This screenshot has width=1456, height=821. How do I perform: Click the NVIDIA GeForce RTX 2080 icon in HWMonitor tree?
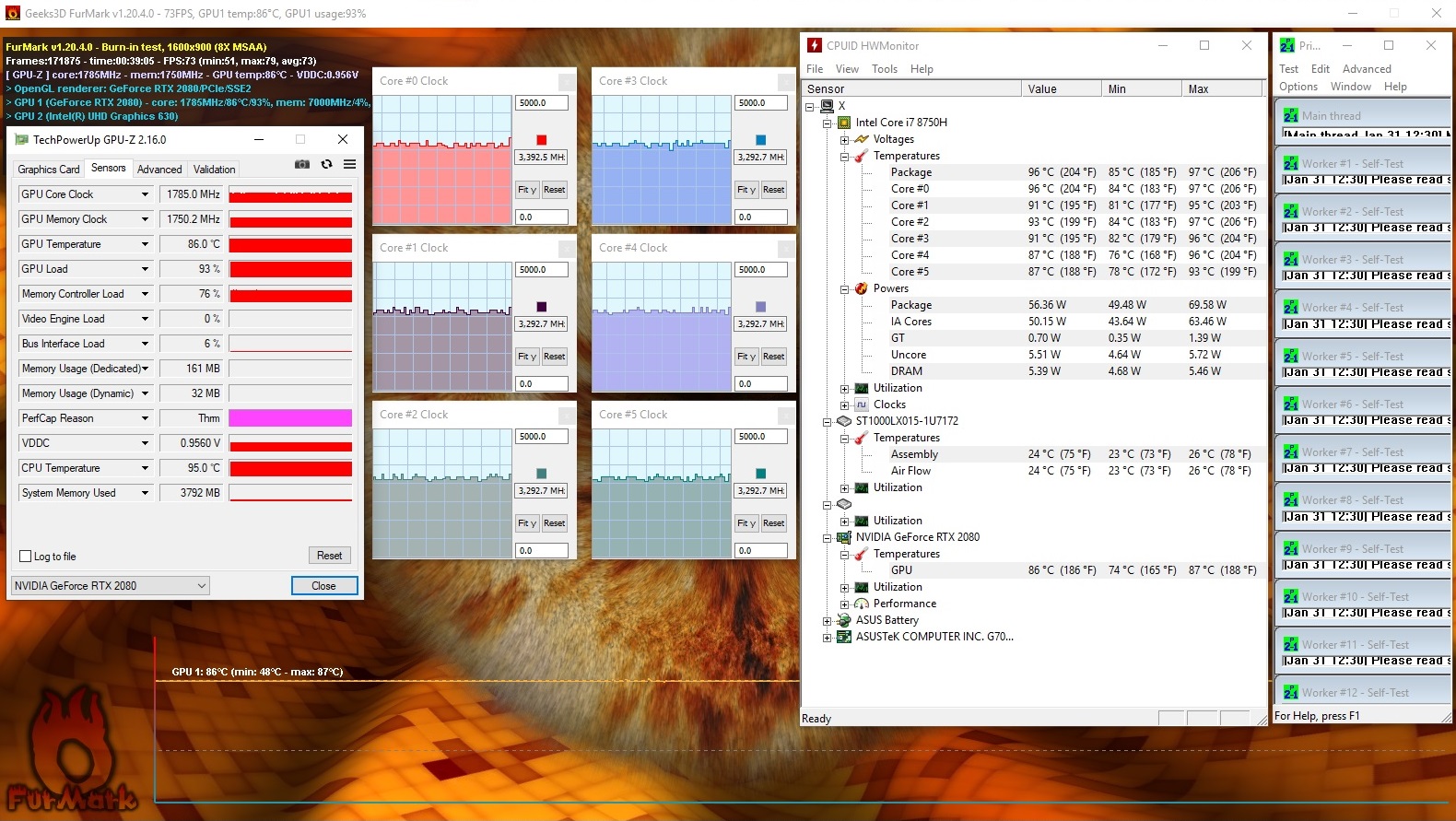(x=844, y=537)
